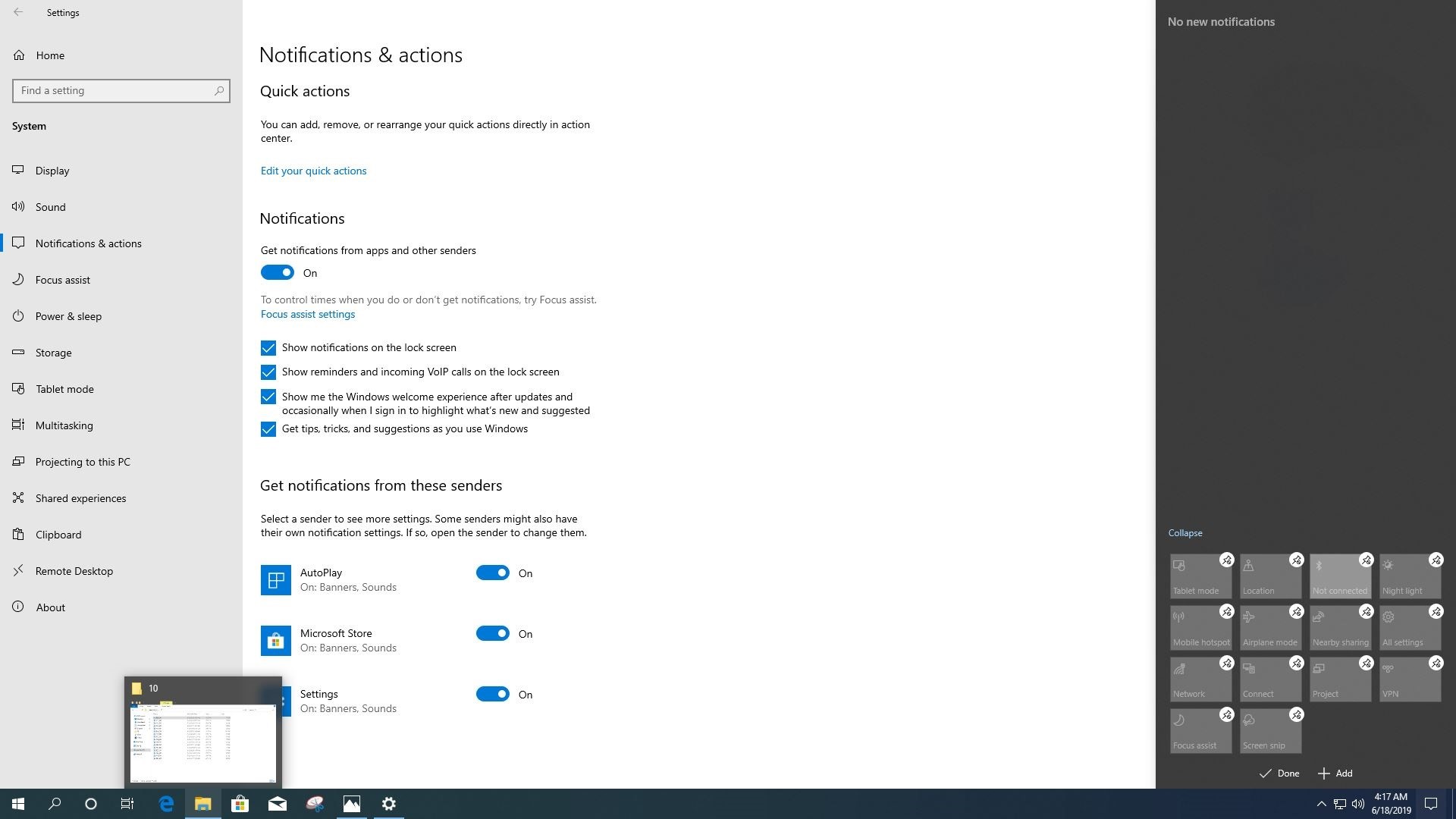
Task: Click the Microsoft Store sender icon
Action: (x=275, y=641)
